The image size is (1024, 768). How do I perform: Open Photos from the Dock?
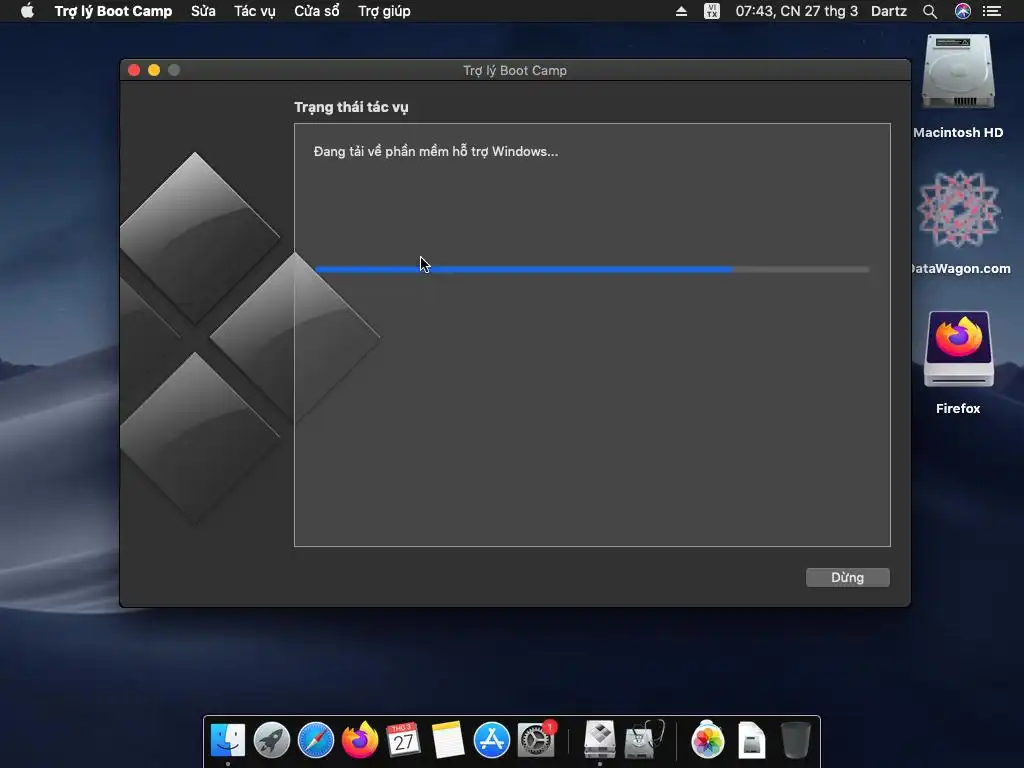click(707, 740)
